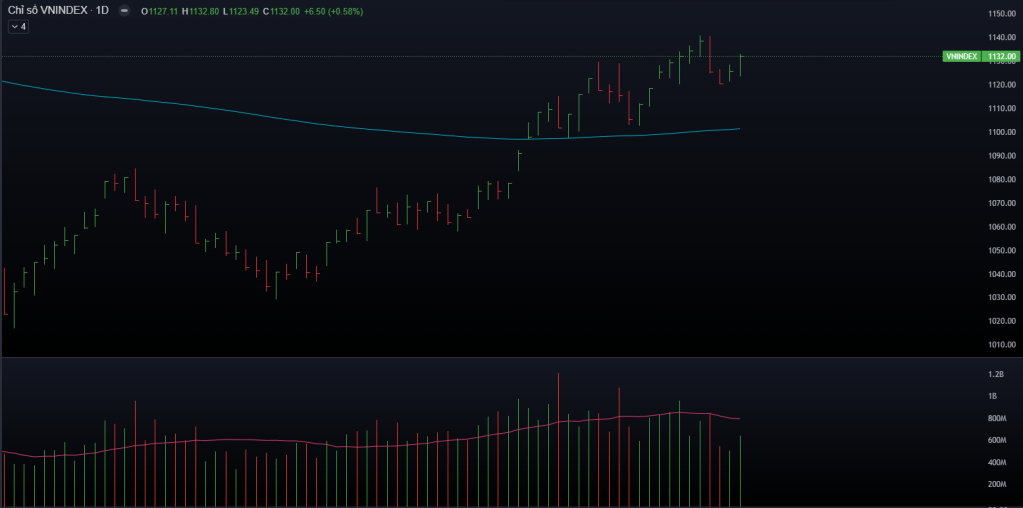
Task: Click the round minus icon beside the symbol title
Action: (123, 11)
